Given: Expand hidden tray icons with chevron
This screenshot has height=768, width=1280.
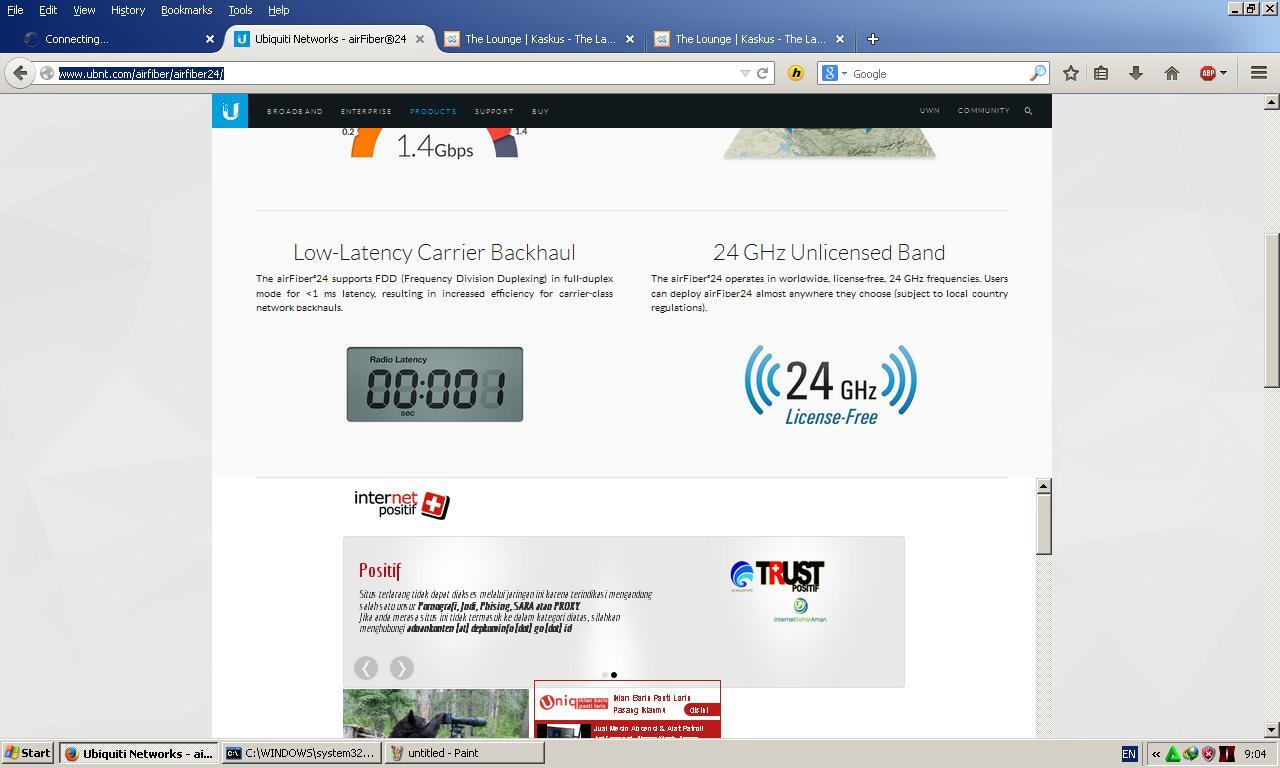Looking at the screenshot, I should pyautogui.click(x=1156, y=754).
